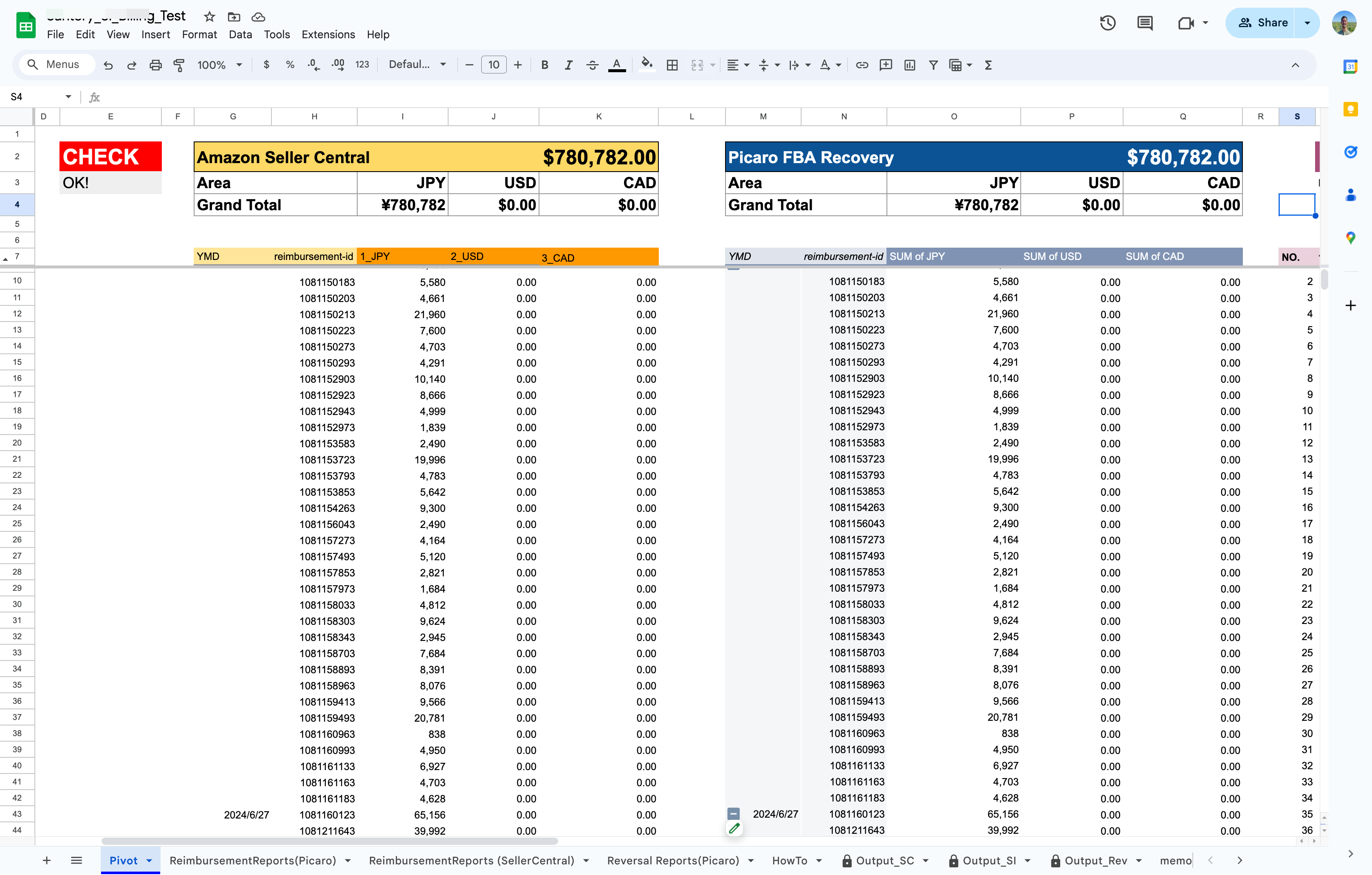Click the Print icon
This screenshot has width=1372, height=875.
[155, 65]
